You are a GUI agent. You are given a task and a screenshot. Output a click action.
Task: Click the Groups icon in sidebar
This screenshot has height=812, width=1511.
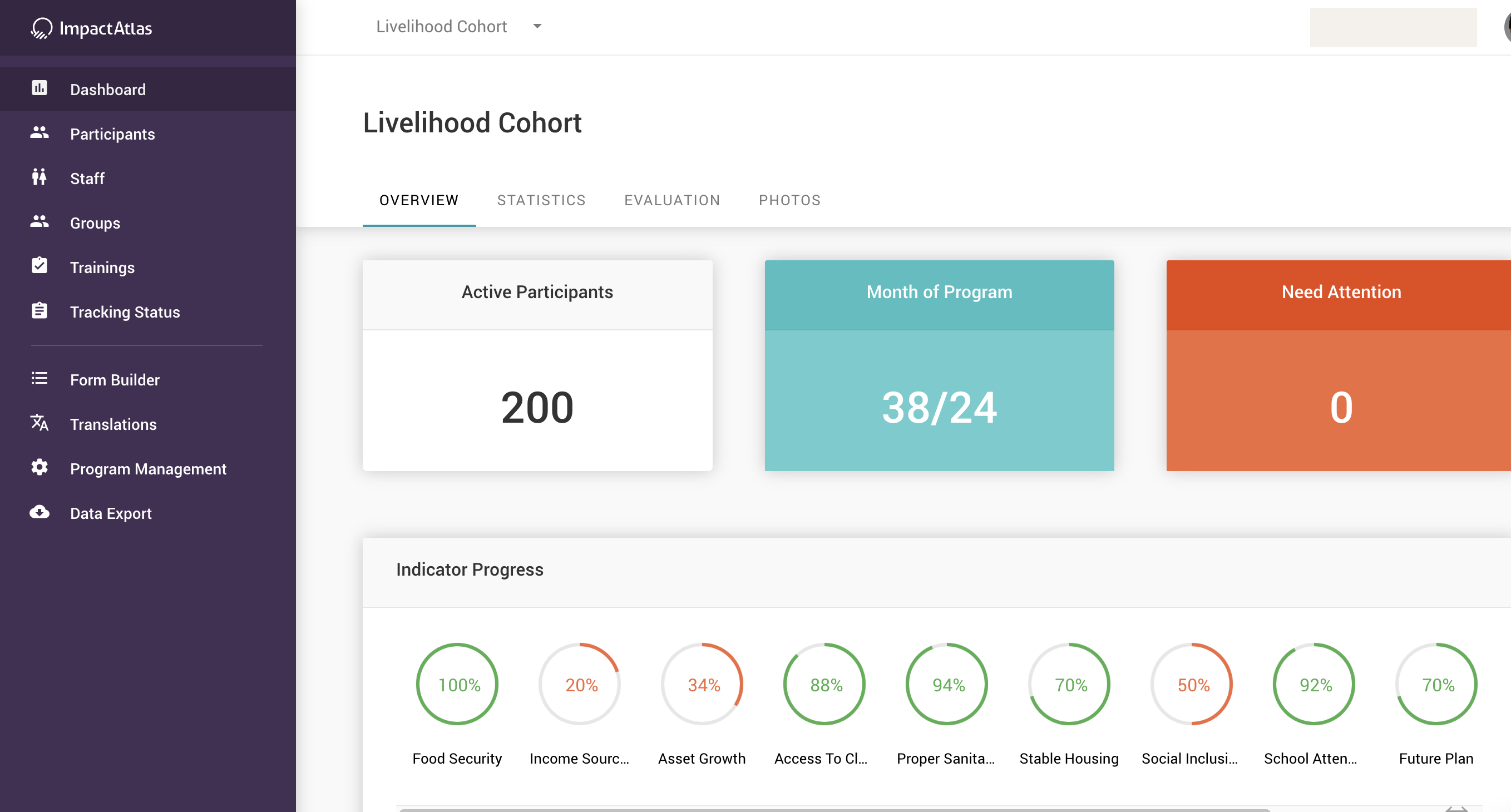click(x=39, y=222)
